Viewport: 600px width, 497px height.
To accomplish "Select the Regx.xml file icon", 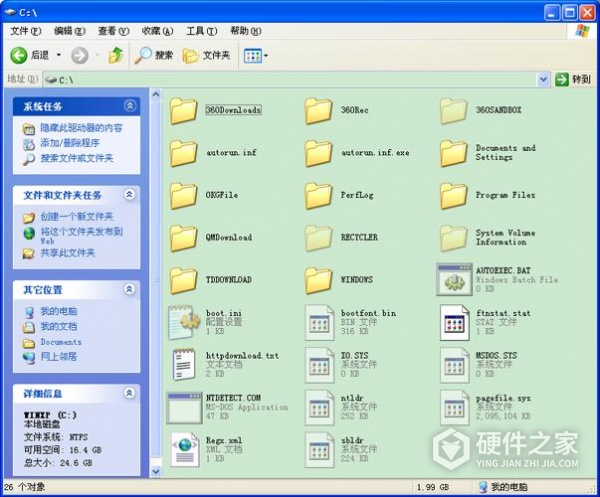I will (x=185, y=450).
